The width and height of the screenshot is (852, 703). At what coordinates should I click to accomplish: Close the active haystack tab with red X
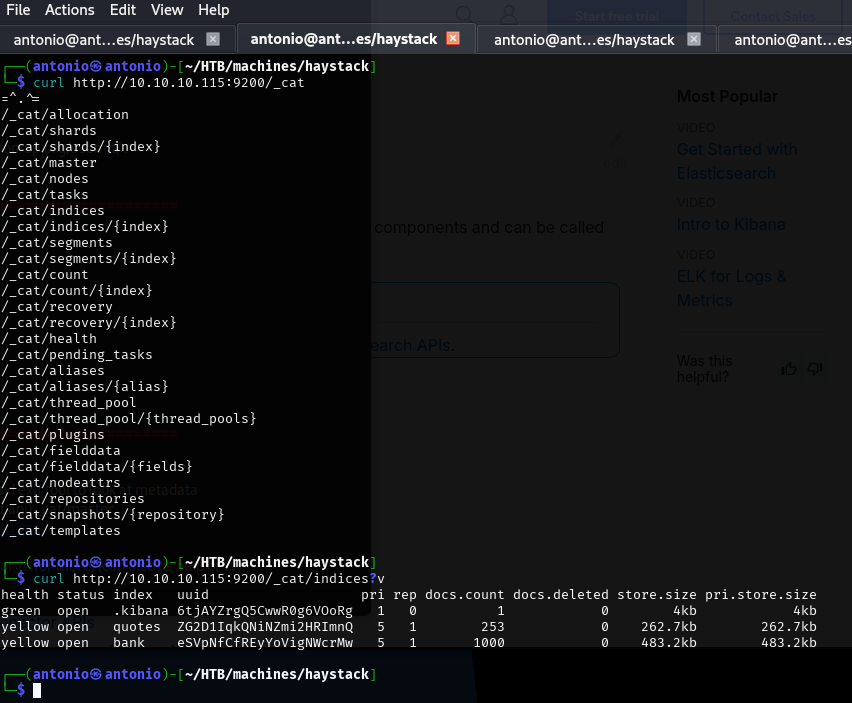[x=453, y=38]
